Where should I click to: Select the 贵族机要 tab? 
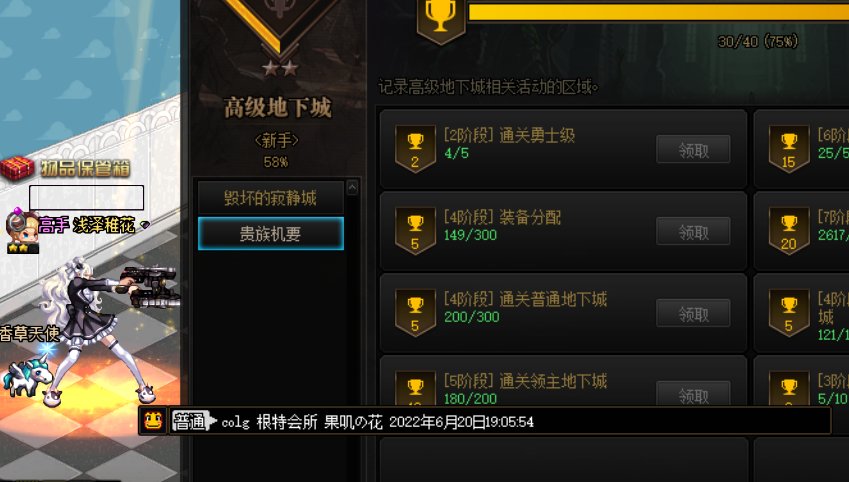[x=271, y=234]
